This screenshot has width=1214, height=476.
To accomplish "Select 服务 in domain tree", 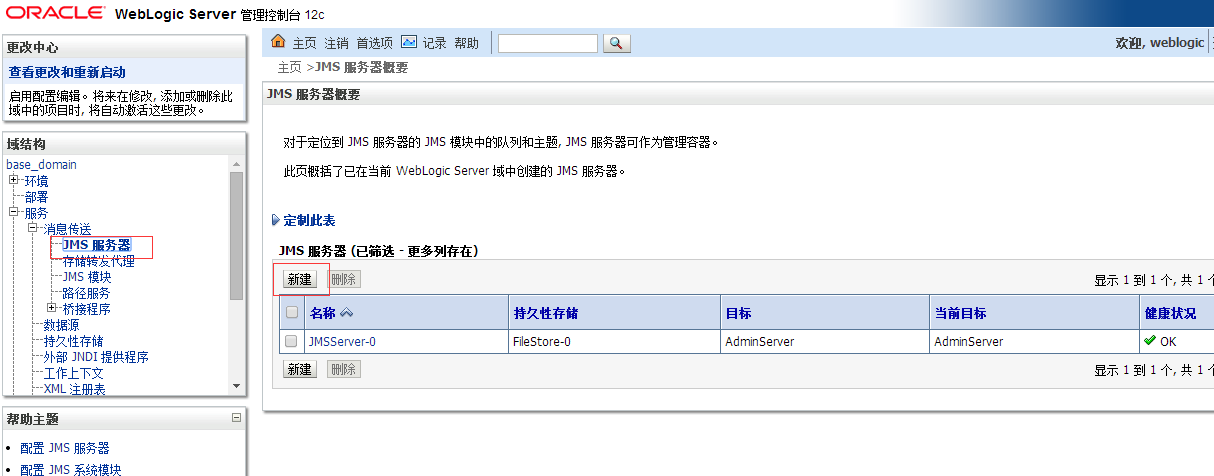I will point(36,213).
